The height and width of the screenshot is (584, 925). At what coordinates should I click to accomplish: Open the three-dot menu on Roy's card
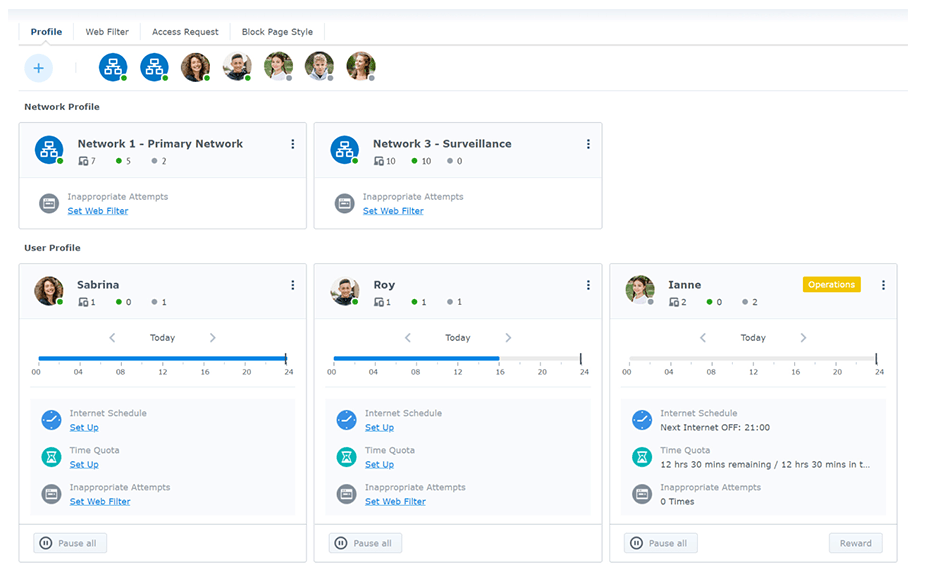click(588, 285)
